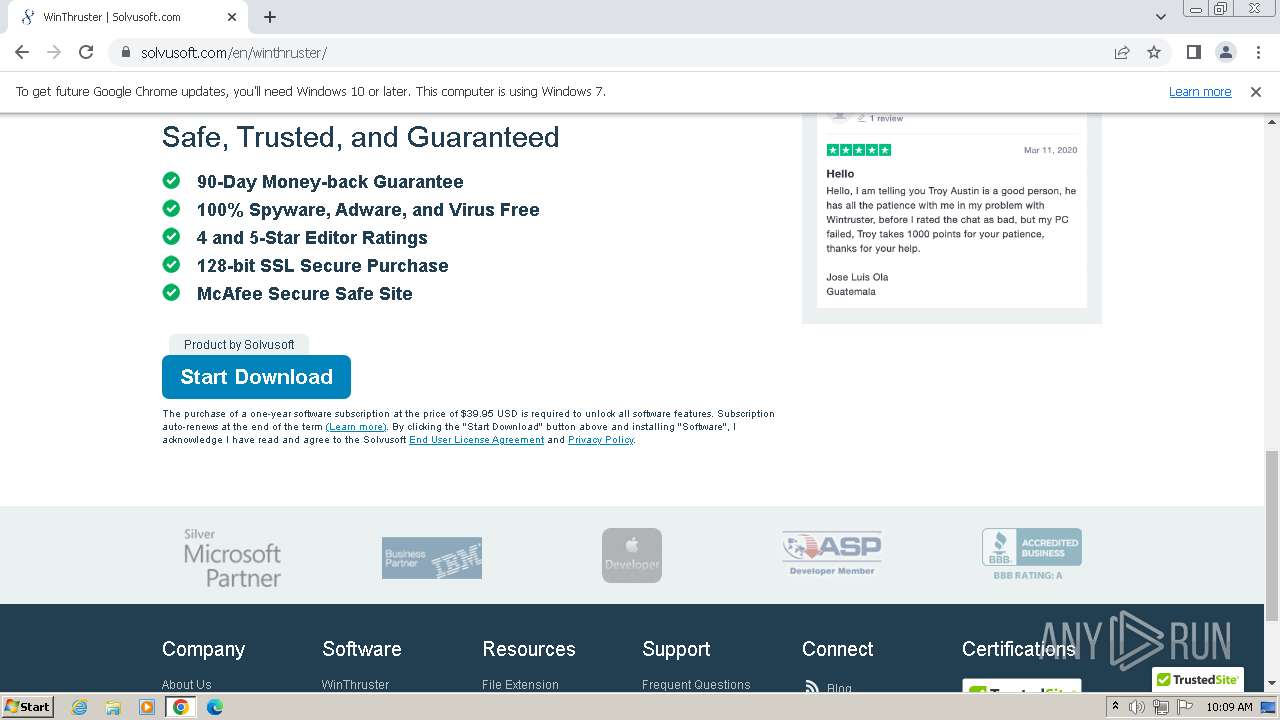The width and height of the screenshot is (1280, 720).
Task: Open the media player taskbar icon
Action: coord(147,707)
